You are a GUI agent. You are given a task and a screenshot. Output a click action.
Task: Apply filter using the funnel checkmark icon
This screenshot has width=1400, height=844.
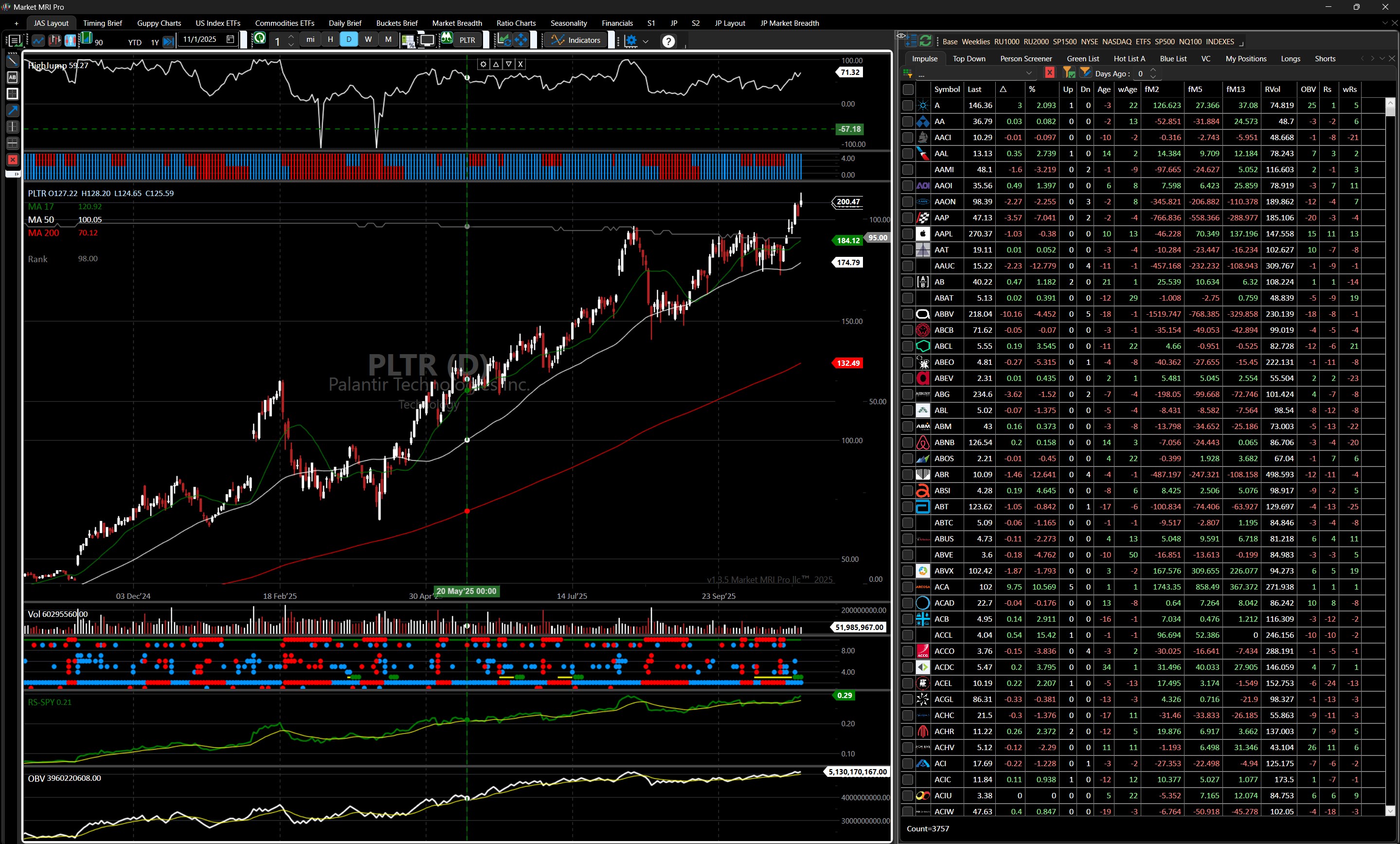tap(1069, 73)
